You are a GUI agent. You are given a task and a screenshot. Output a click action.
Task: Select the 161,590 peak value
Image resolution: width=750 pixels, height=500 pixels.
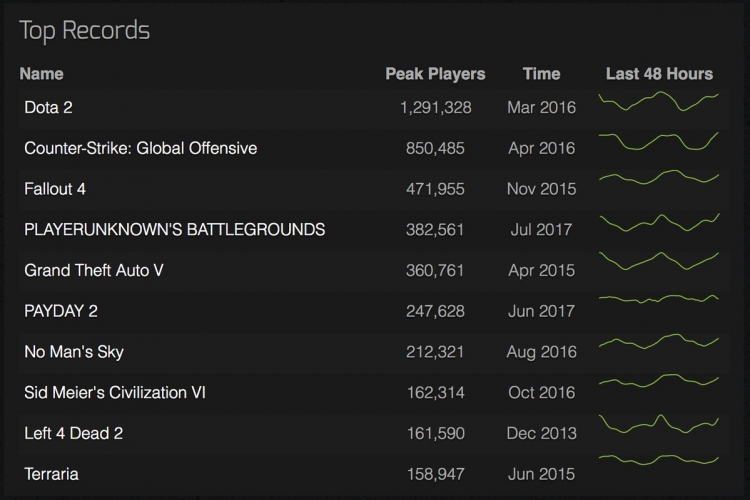(x=436, y=433)
